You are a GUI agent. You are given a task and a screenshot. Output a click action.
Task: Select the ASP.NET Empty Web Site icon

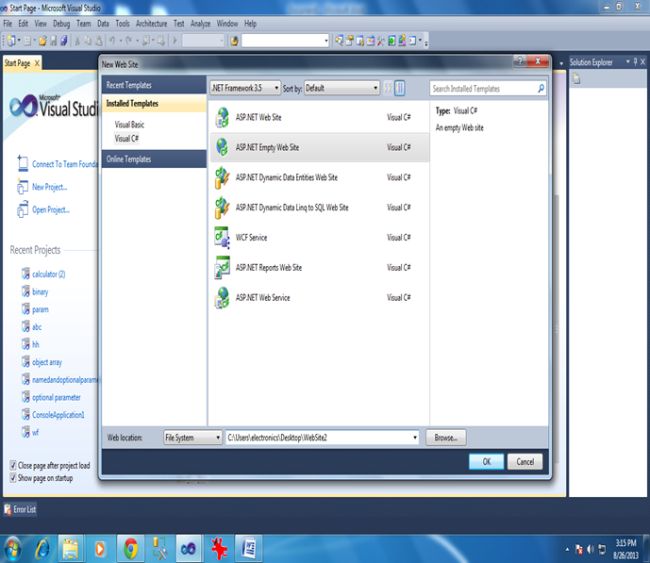(x=222, y=147)
